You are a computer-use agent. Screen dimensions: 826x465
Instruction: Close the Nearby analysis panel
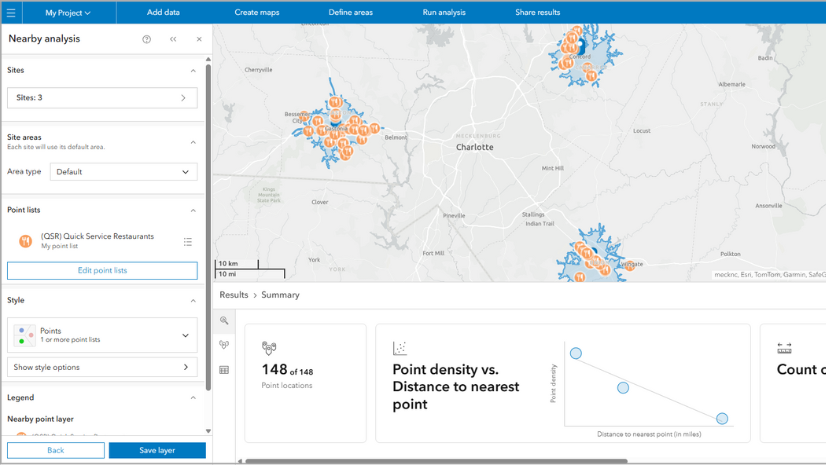pyautogui.click(x=199, y=39)
